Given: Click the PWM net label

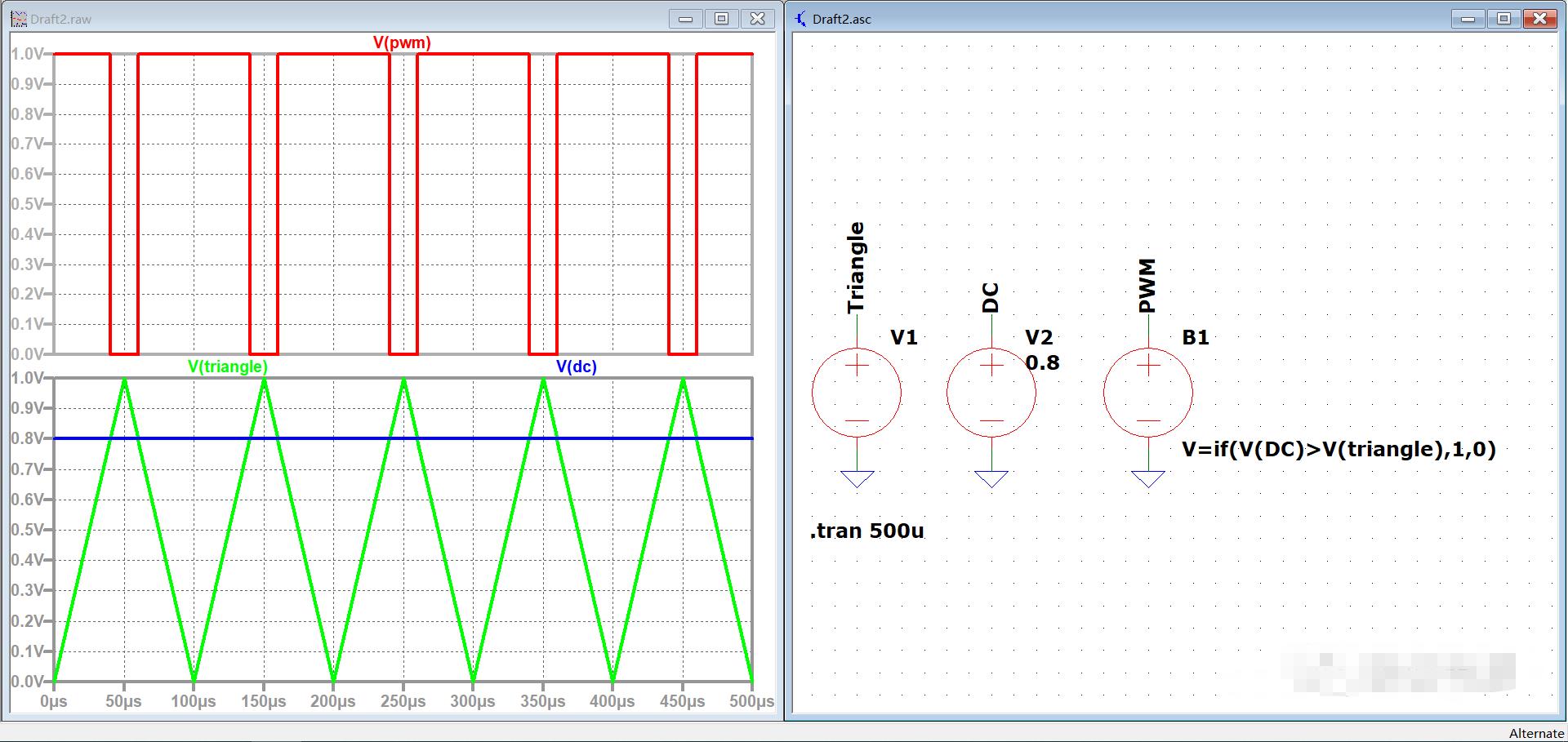Looking at the screenshot, I should click(1147, 287).
